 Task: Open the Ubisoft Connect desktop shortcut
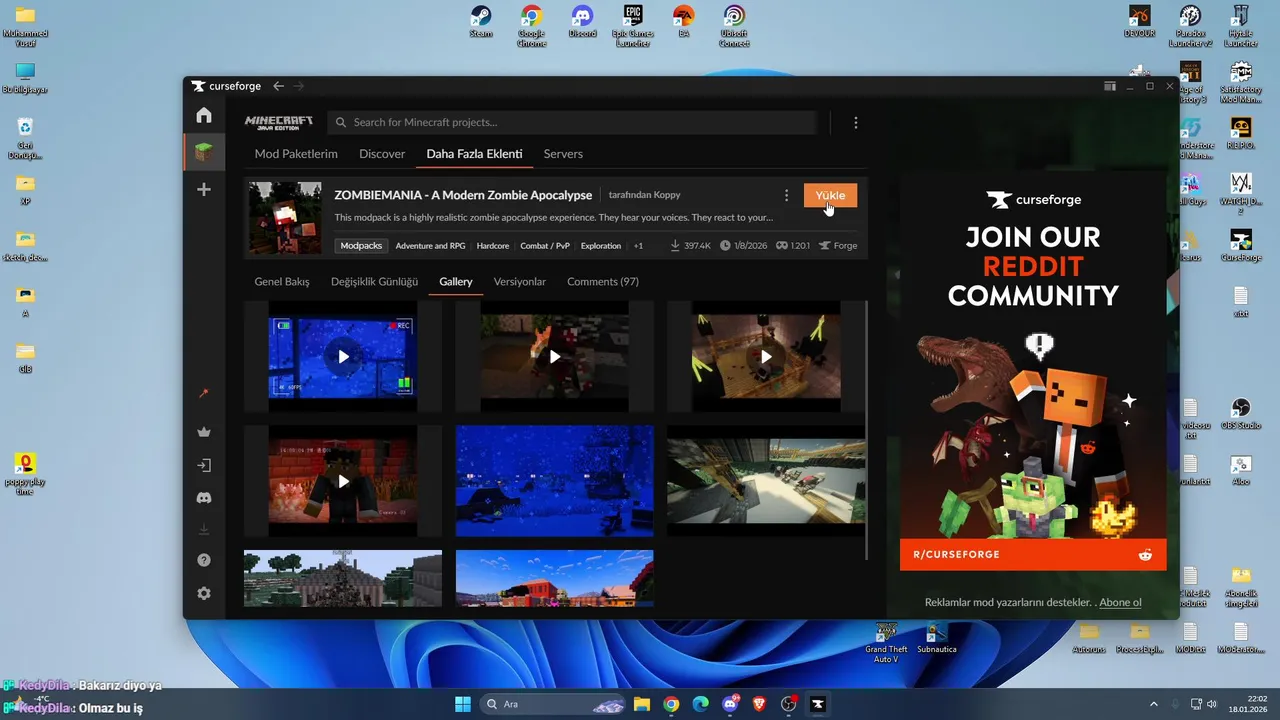[x=734, y=26]
